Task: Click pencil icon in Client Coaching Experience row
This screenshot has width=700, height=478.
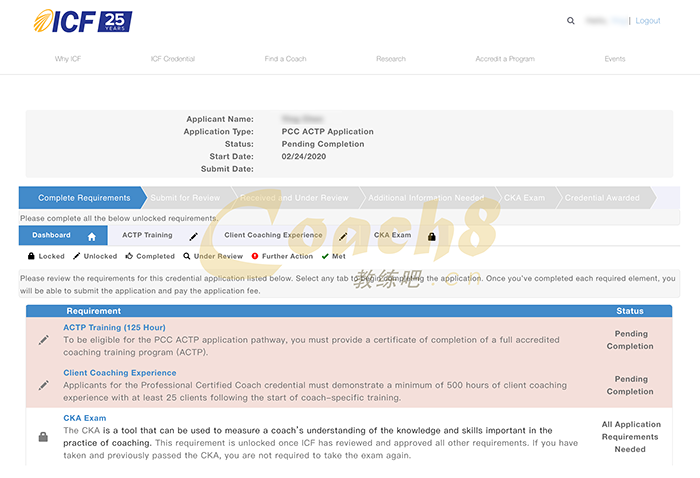Action: tap(43, 385)
